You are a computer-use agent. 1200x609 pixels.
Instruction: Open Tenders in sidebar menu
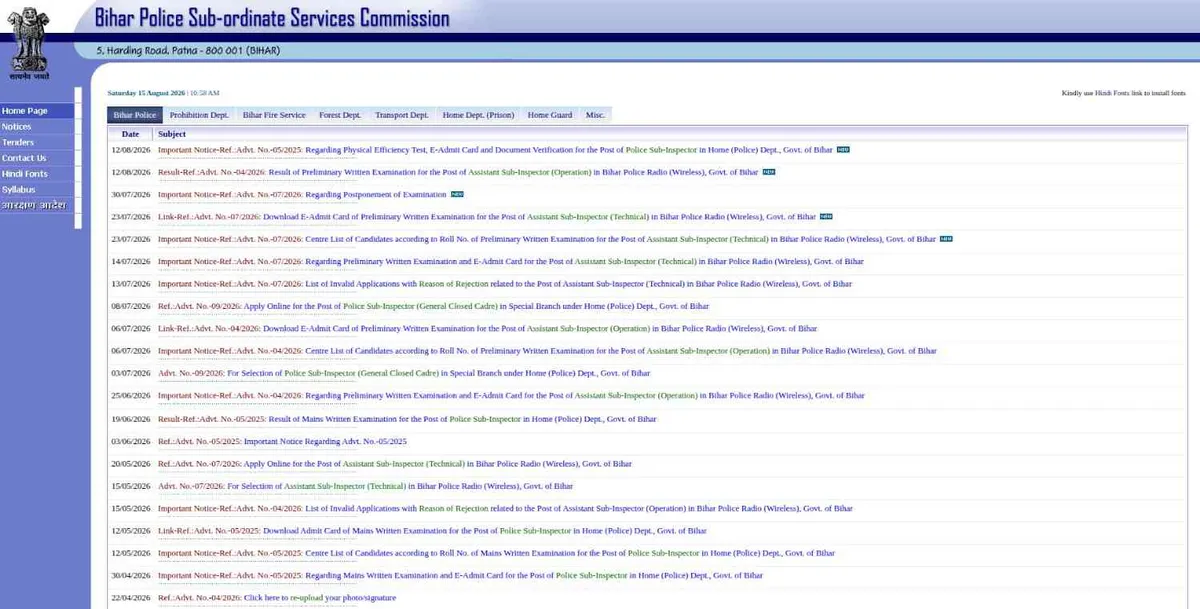(38, 142)
